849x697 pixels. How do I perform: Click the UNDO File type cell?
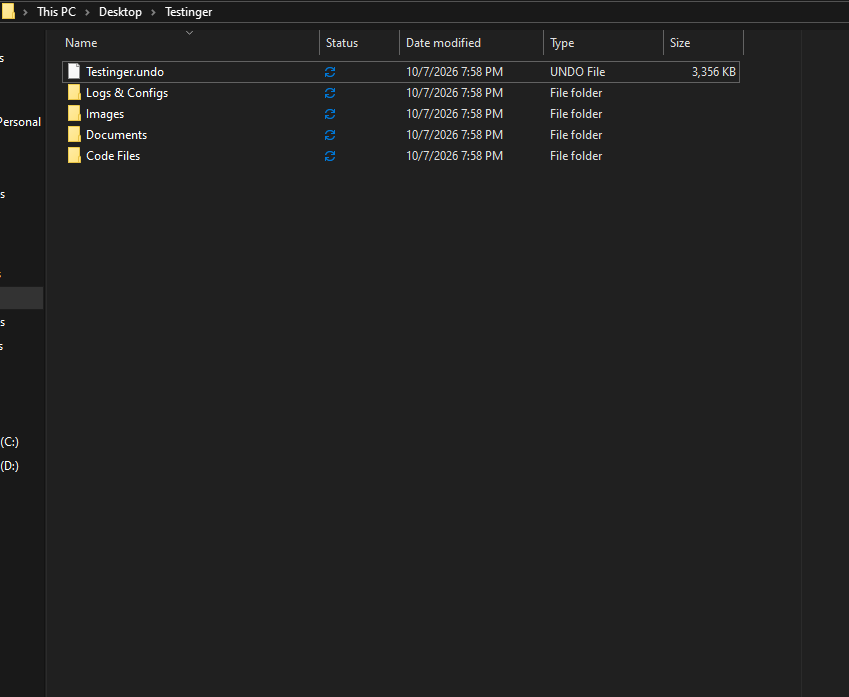click(578, 72)
